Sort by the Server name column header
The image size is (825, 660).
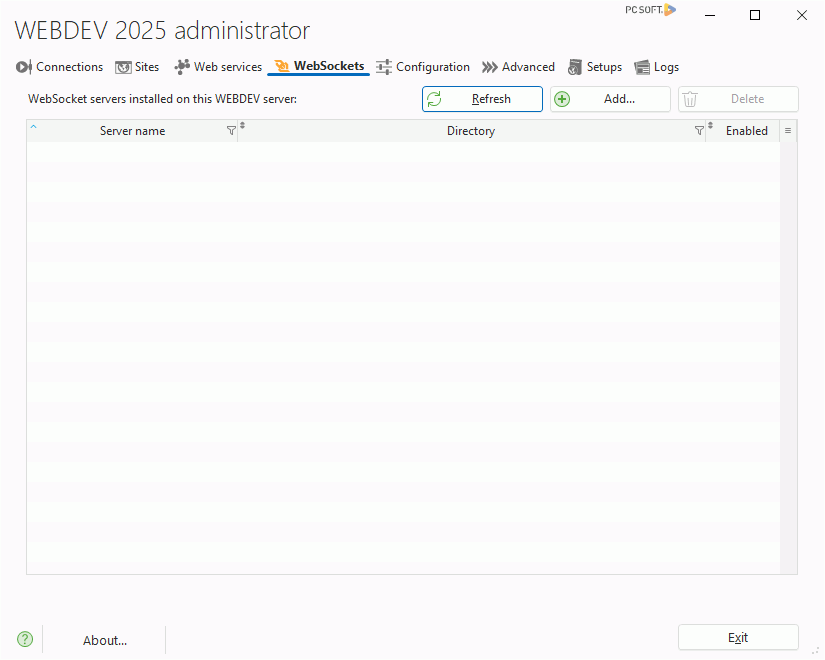coord(132,131)
